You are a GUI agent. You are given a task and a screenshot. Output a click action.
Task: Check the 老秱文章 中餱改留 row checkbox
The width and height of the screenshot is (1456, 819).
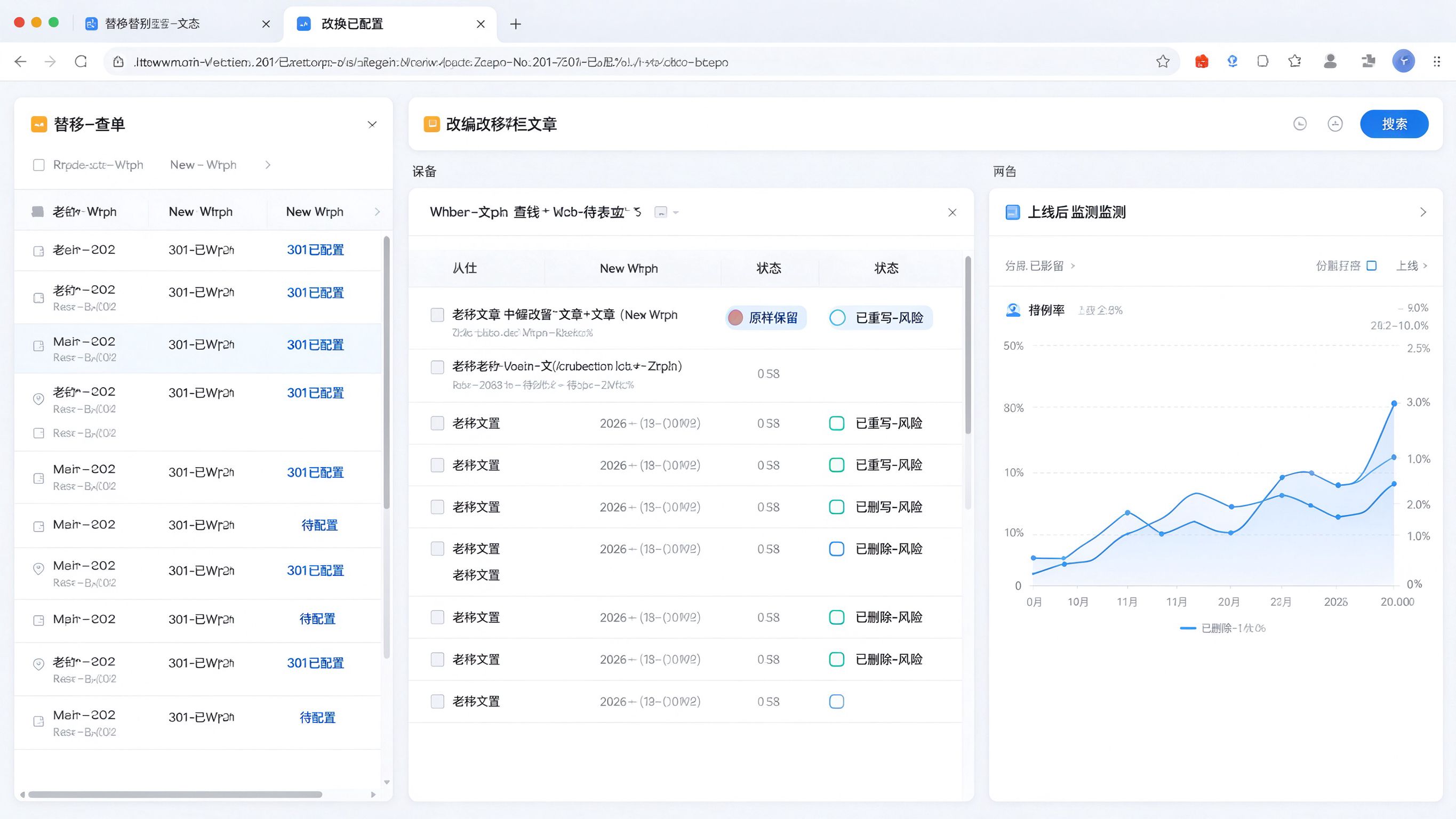pyautogui.click(x=437, y=315)
